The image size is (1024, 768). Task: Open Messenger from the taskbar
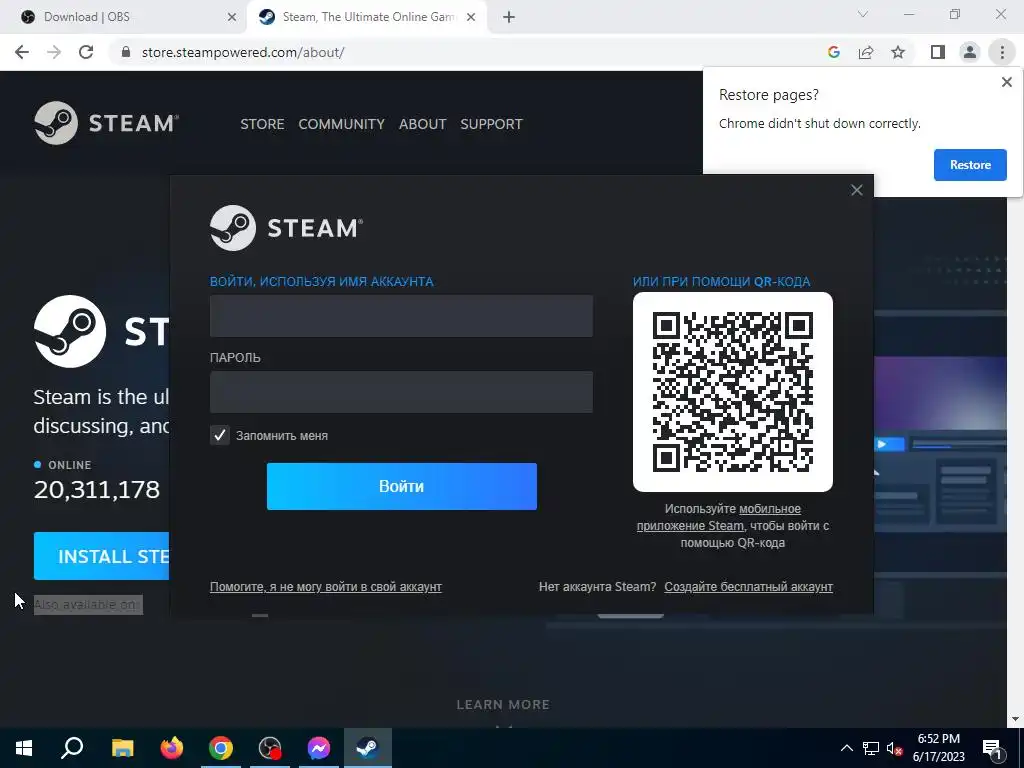(319, 748)
